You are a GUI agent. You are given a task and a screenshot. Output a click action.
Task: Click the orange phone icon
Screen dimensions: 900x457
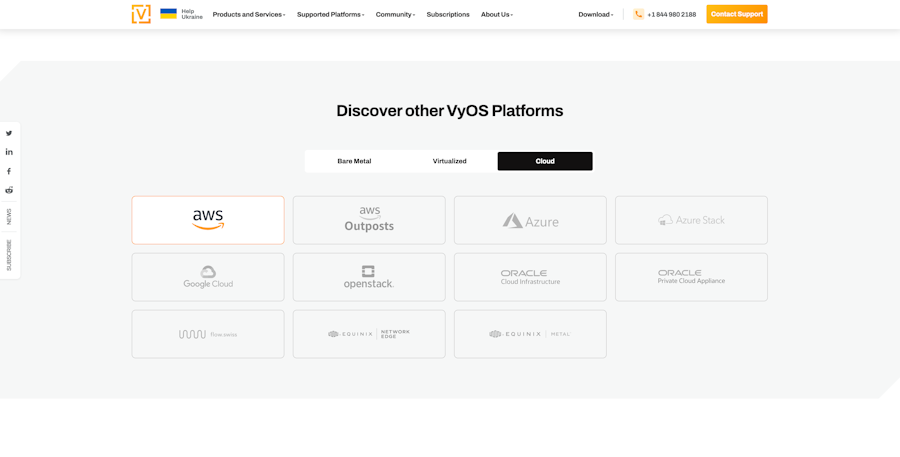(638, 14)
